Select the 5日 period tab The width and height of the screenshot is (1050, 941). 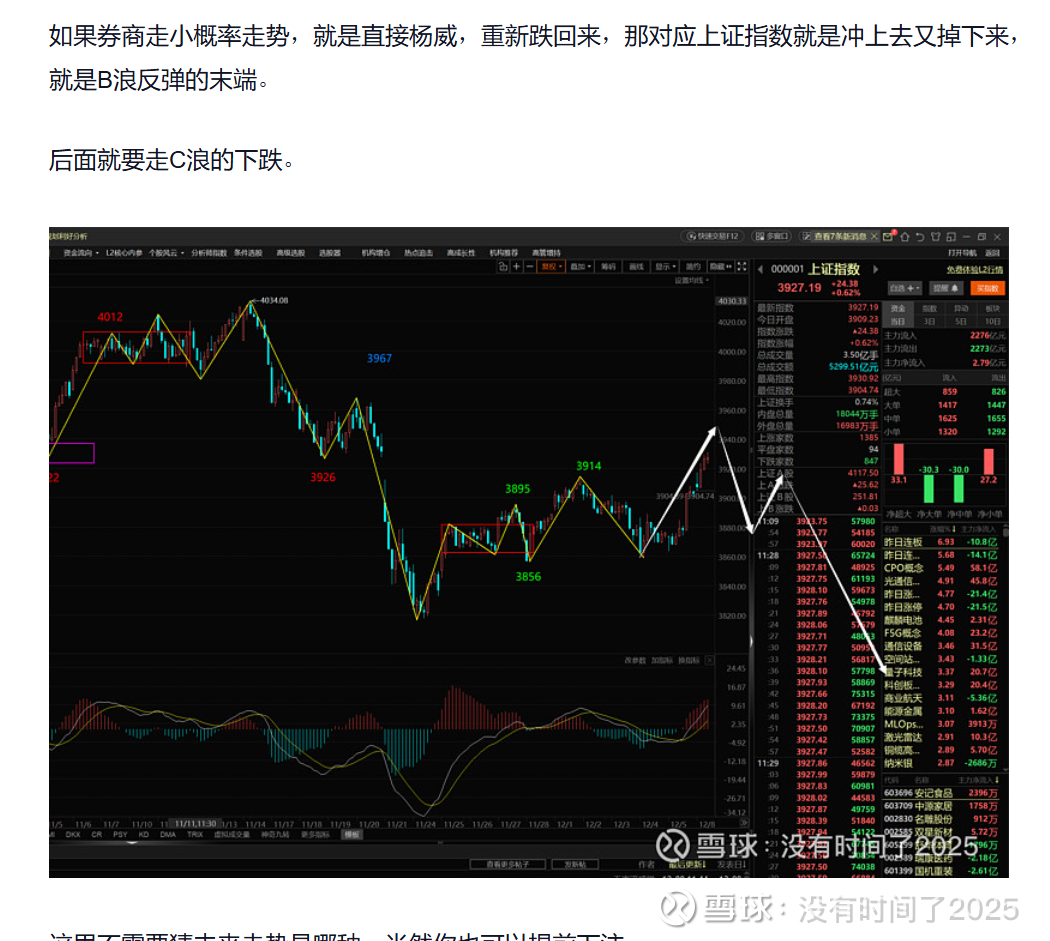(x=961, y=321)
